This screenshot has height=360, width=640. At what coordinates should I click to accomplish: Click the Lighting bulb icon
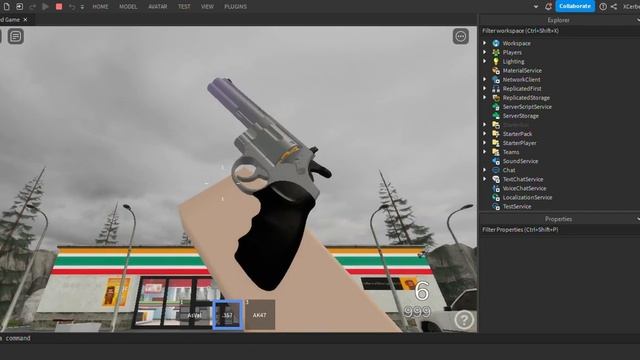pos(496,61)
